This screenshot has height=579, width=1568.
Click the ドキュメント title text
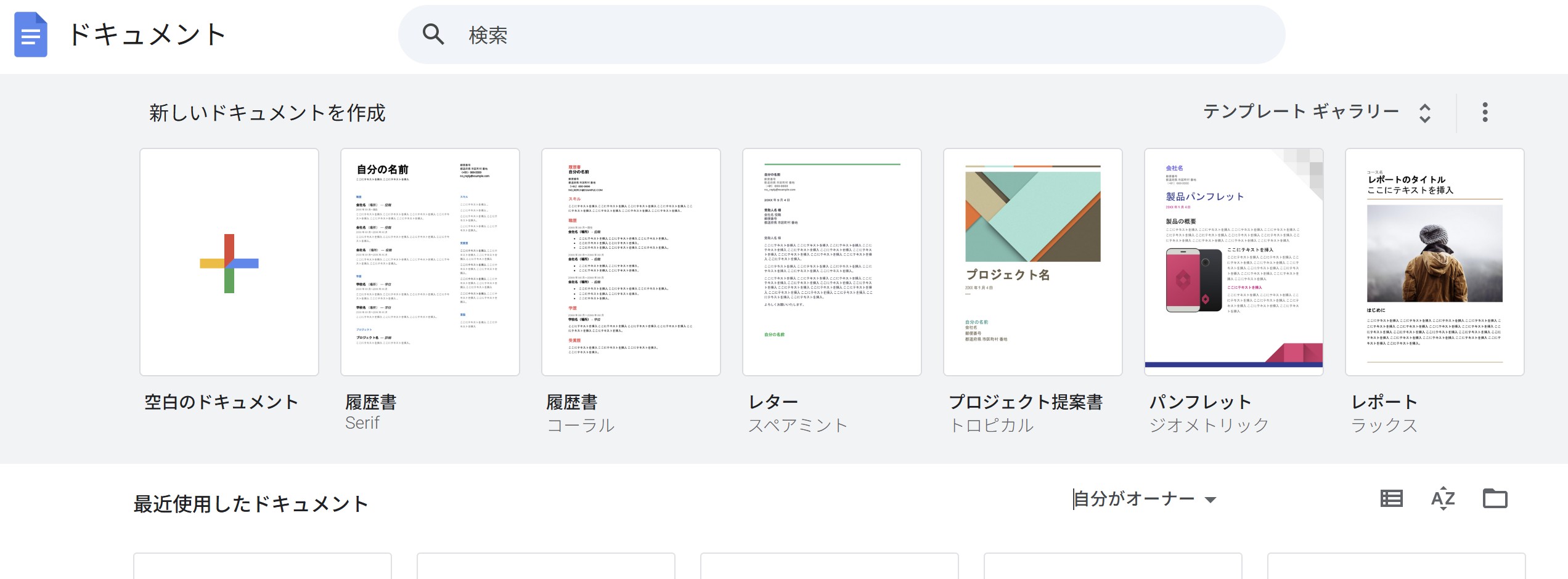(x=147, y=34)
